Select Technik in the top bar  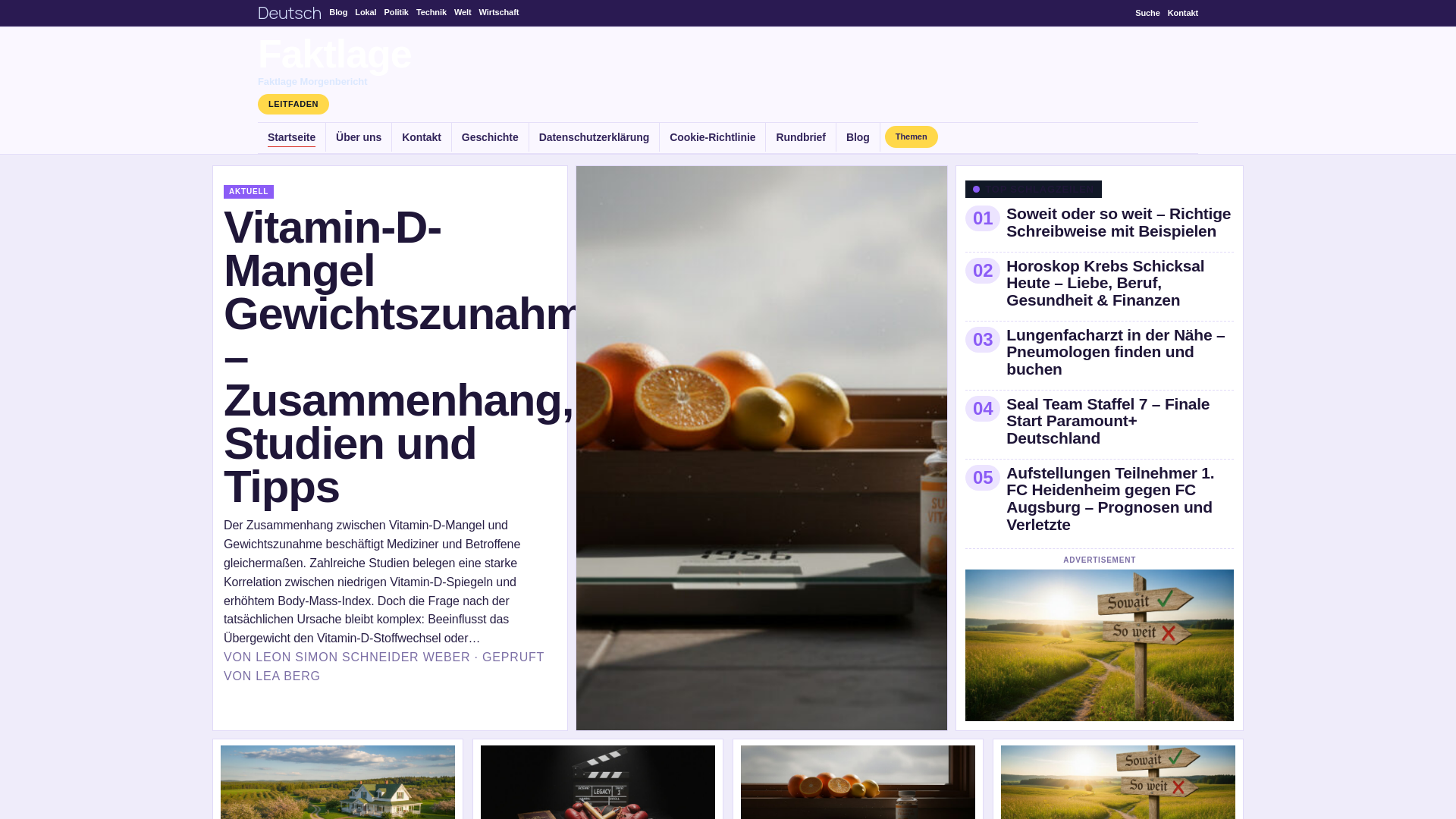pyautogui.click(x=431, y=12)
